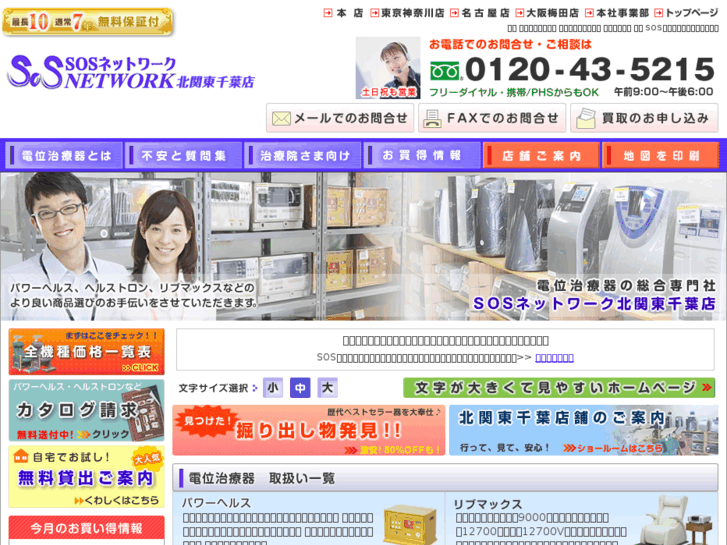Image resolution: width=727 pixels, height=545 pixels.
Task: Go to 名古屋店 page
Action: click(x=480, y=13)
